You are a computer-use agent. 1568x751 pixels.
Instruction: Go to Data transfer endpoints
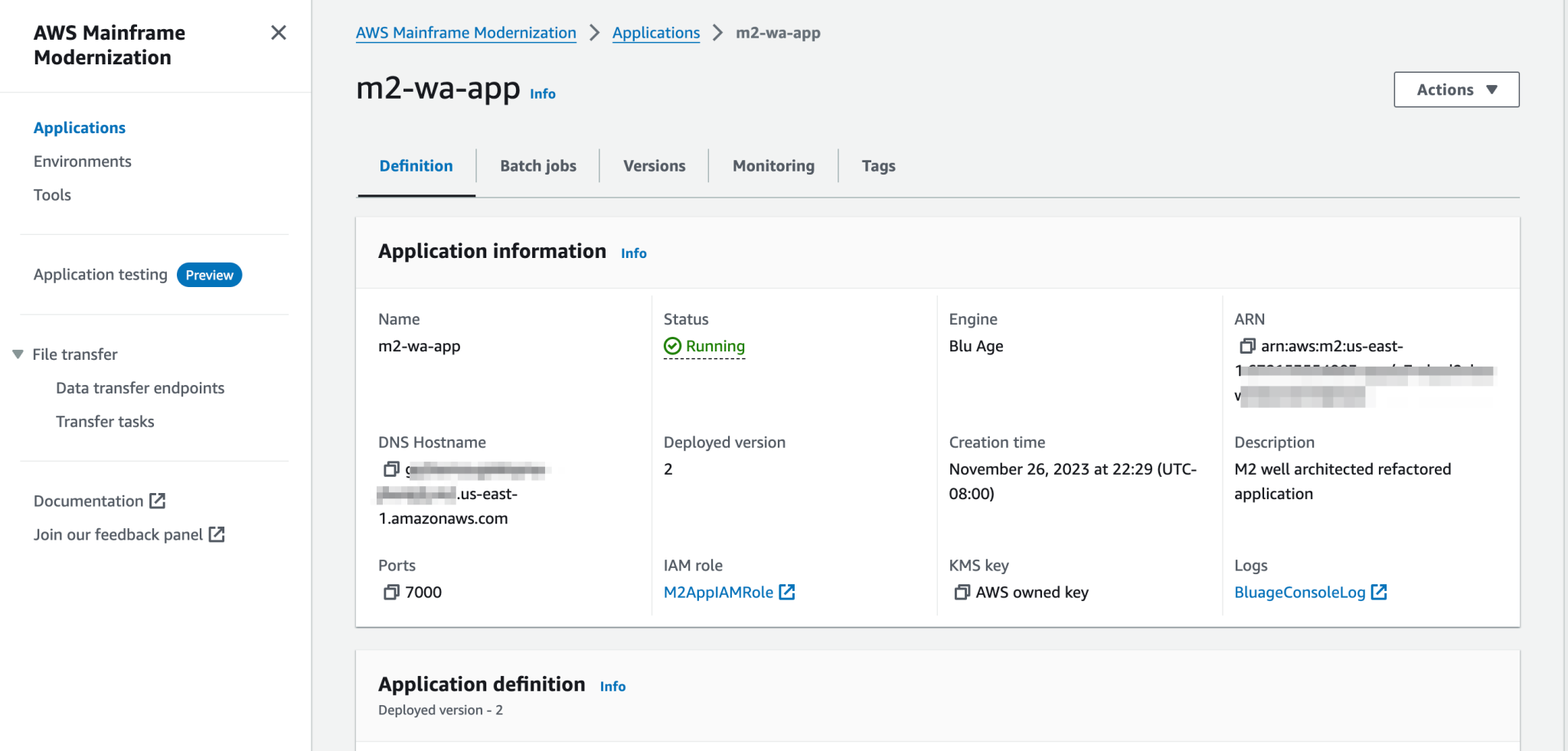(139, 387)
